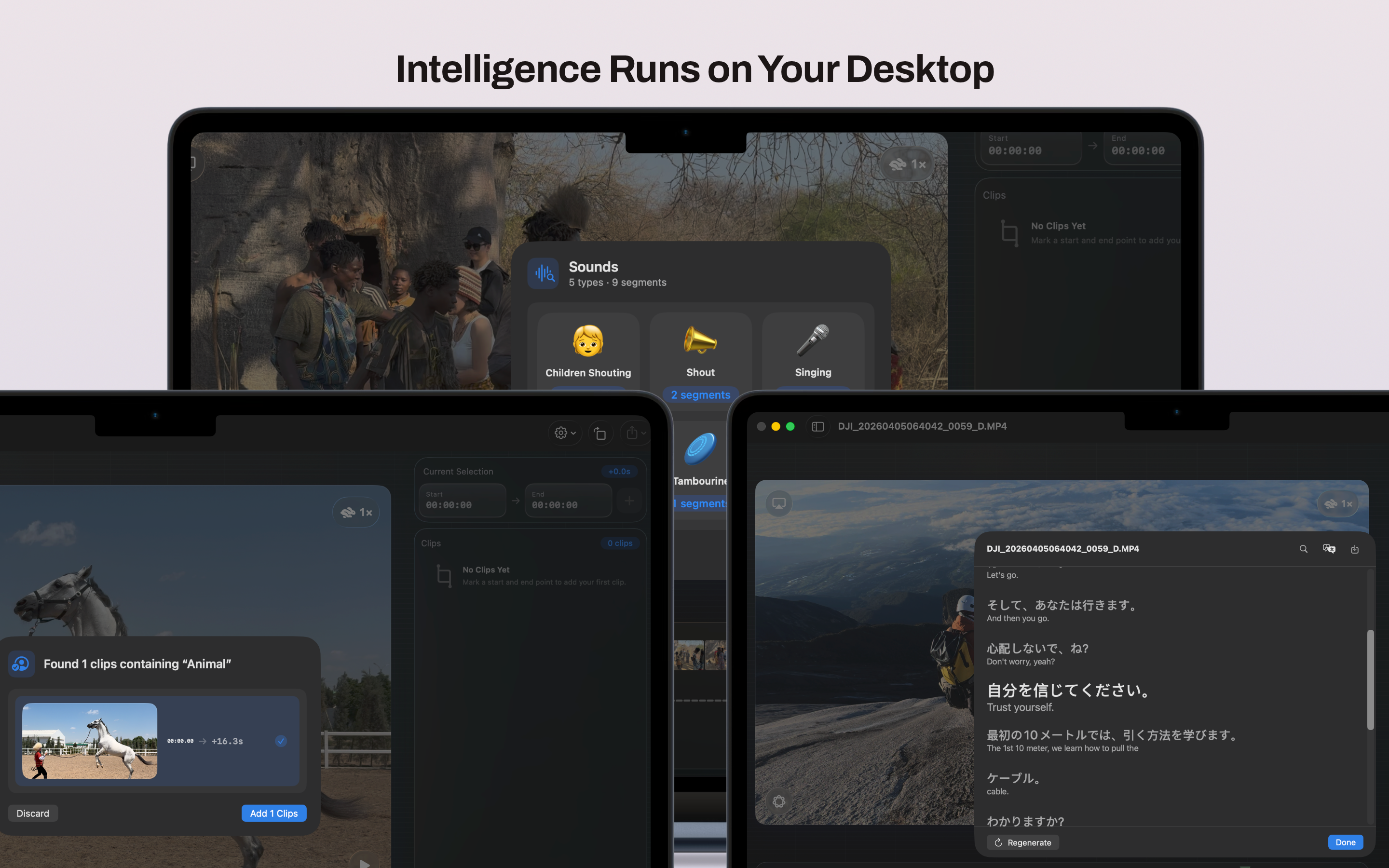Open the white horse clip thumbnail
1389x868 pixels.
90,741
